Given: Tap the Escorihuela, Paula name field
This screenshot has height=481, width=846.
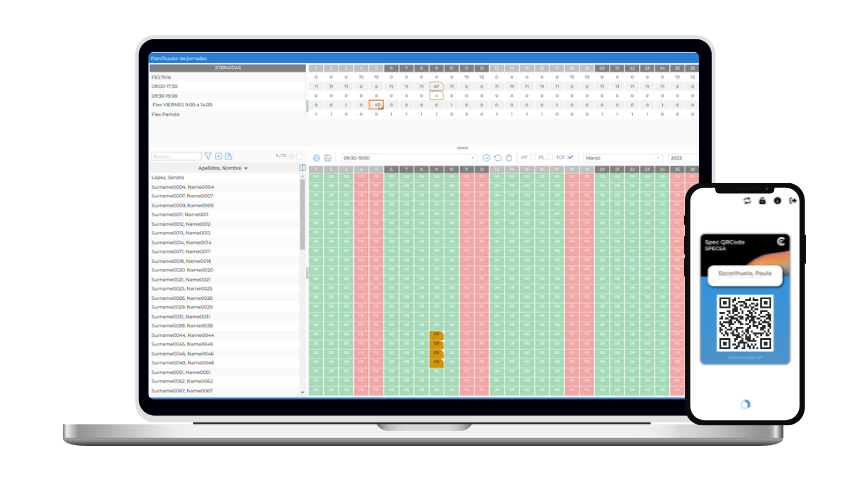Looking at the screenshot, I should [745, 274].
